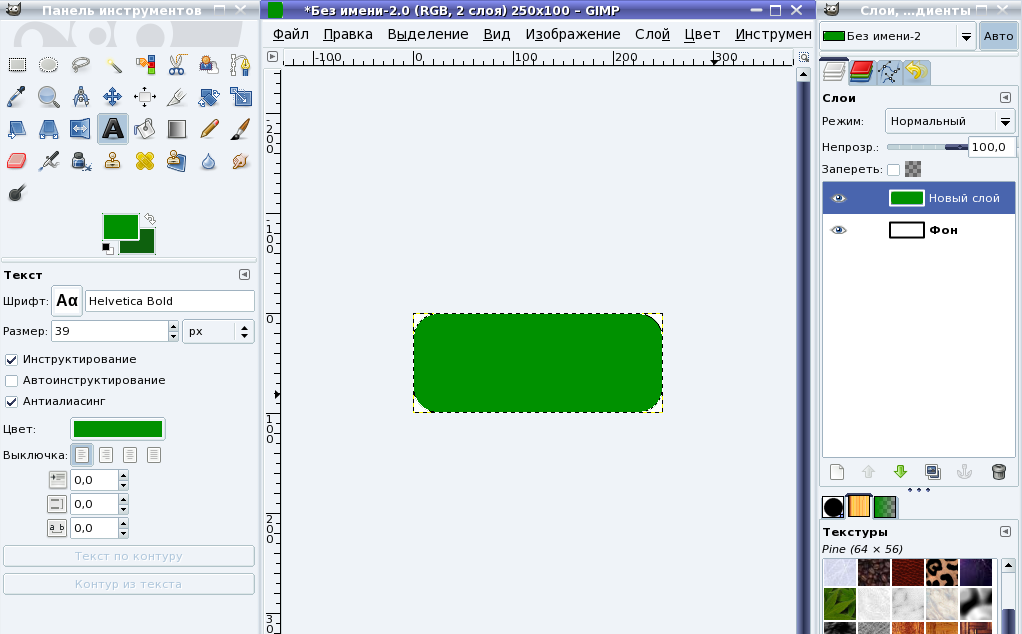This screenshot has width=1022, height=634.
Task: Hide the Фон layer via eye icon
Action: pyautogui.click(x=838, y=230)
